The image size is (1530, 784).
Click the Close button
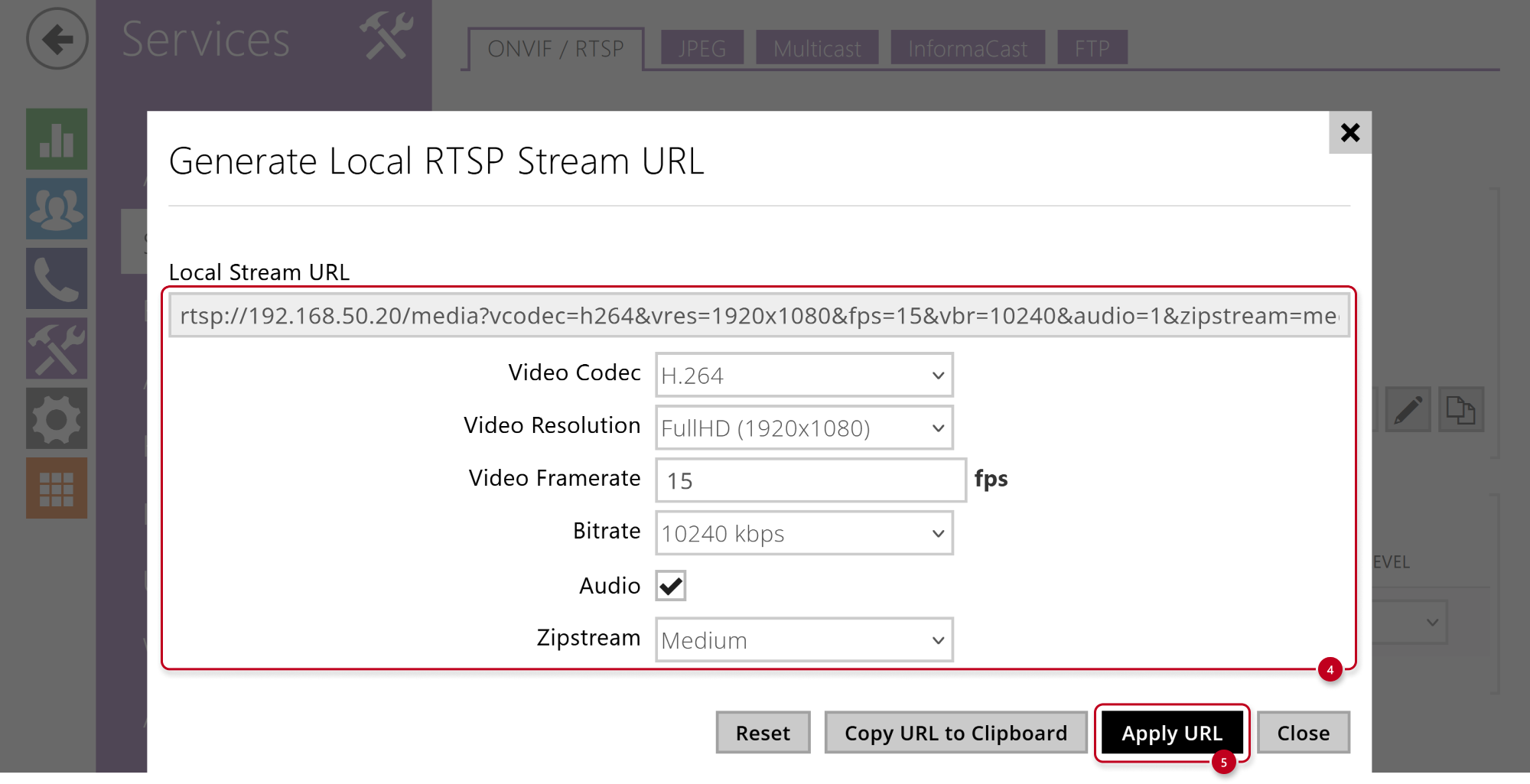[1304, 733]
